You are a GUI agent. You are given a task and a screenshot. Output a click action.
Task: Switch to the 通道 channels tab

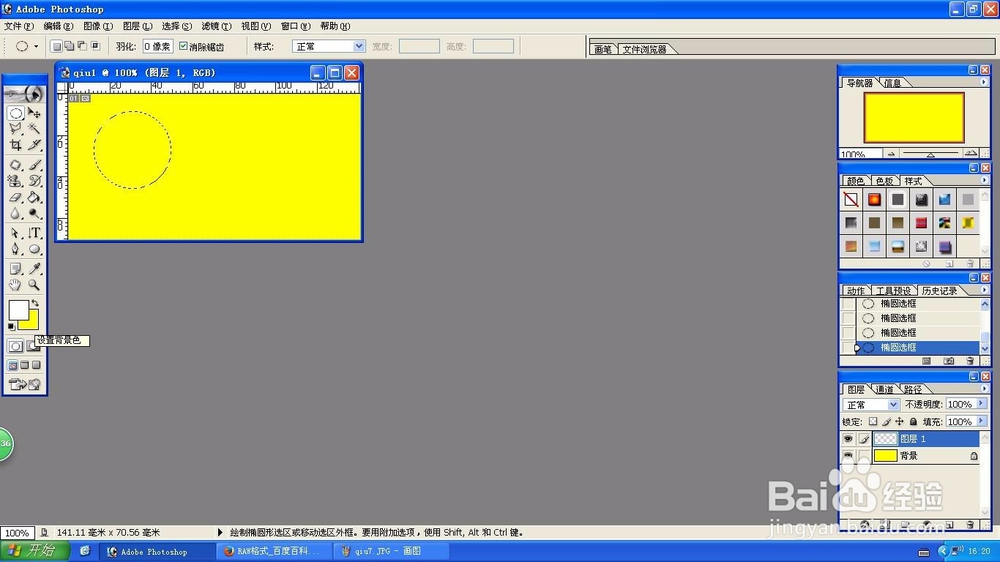(x=885, y=389)
